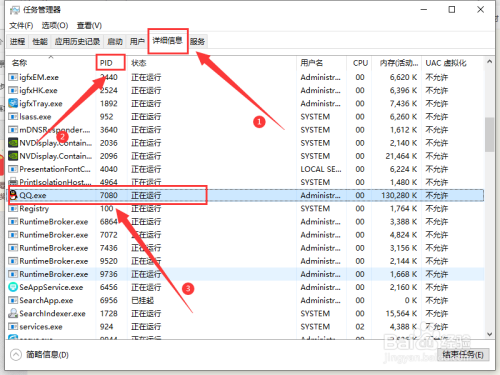Click PID value 7080

(109, 195)
